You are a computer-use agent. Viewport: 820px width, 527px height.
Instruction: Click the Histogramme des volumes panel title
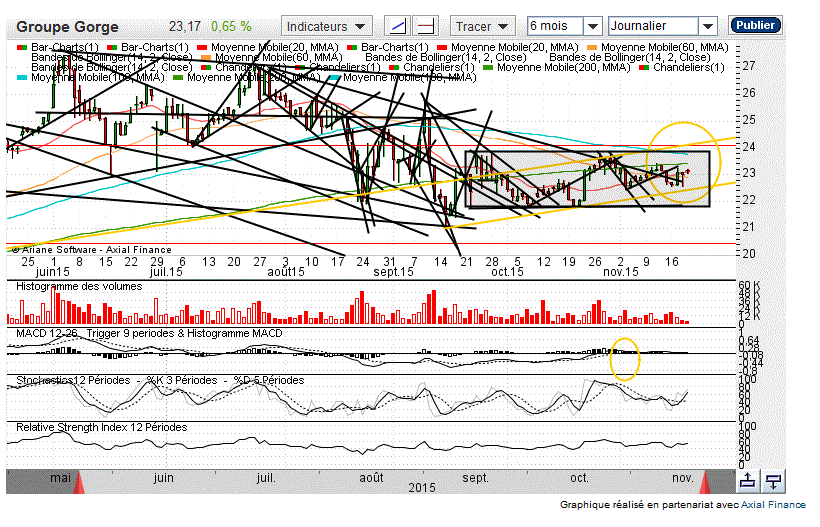pos(79,286)
